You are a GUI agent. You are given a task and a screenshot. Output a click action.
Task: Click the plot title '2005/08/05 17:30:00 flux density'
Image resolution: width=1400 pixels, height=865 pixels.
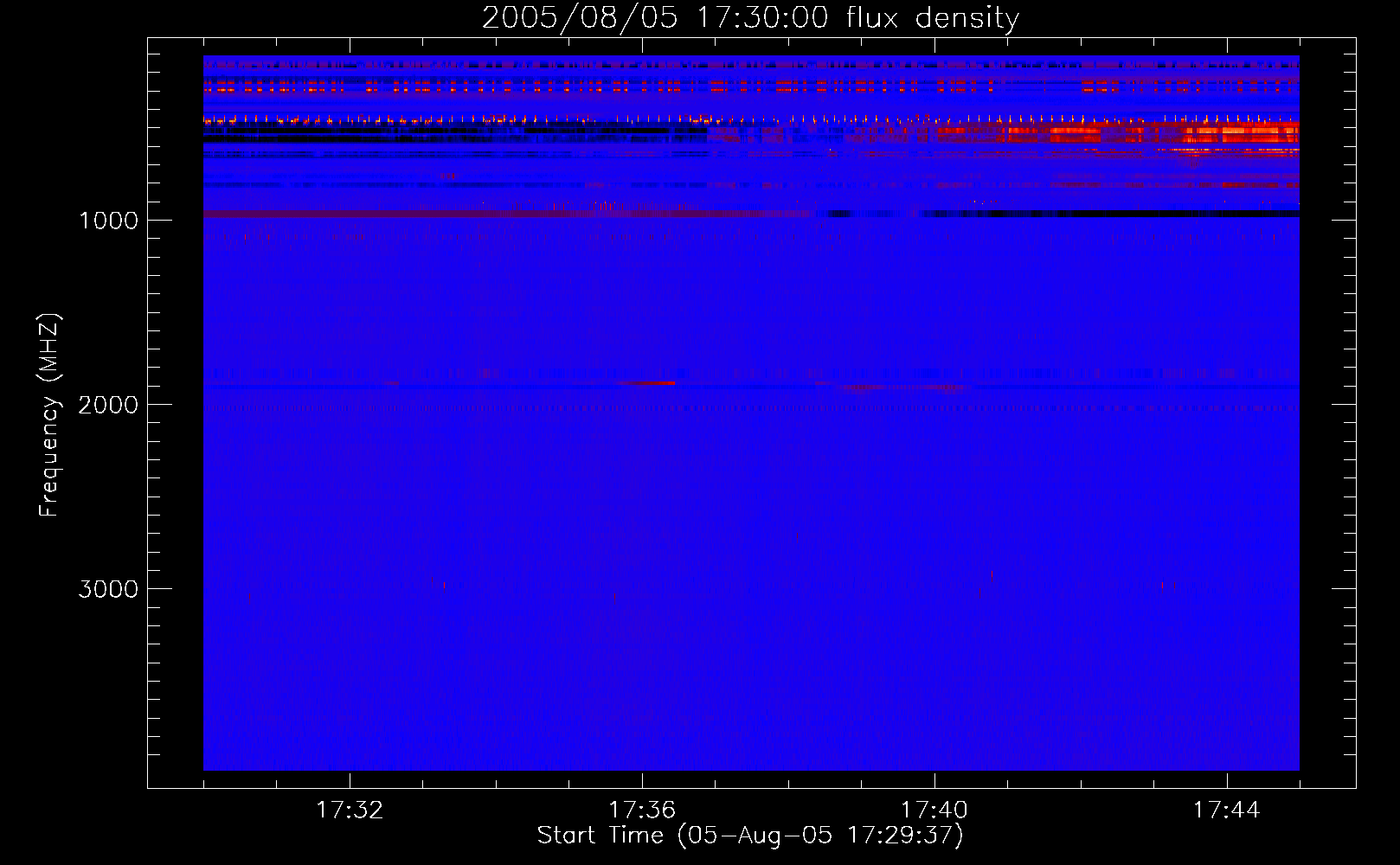click(x=750, y=18)
